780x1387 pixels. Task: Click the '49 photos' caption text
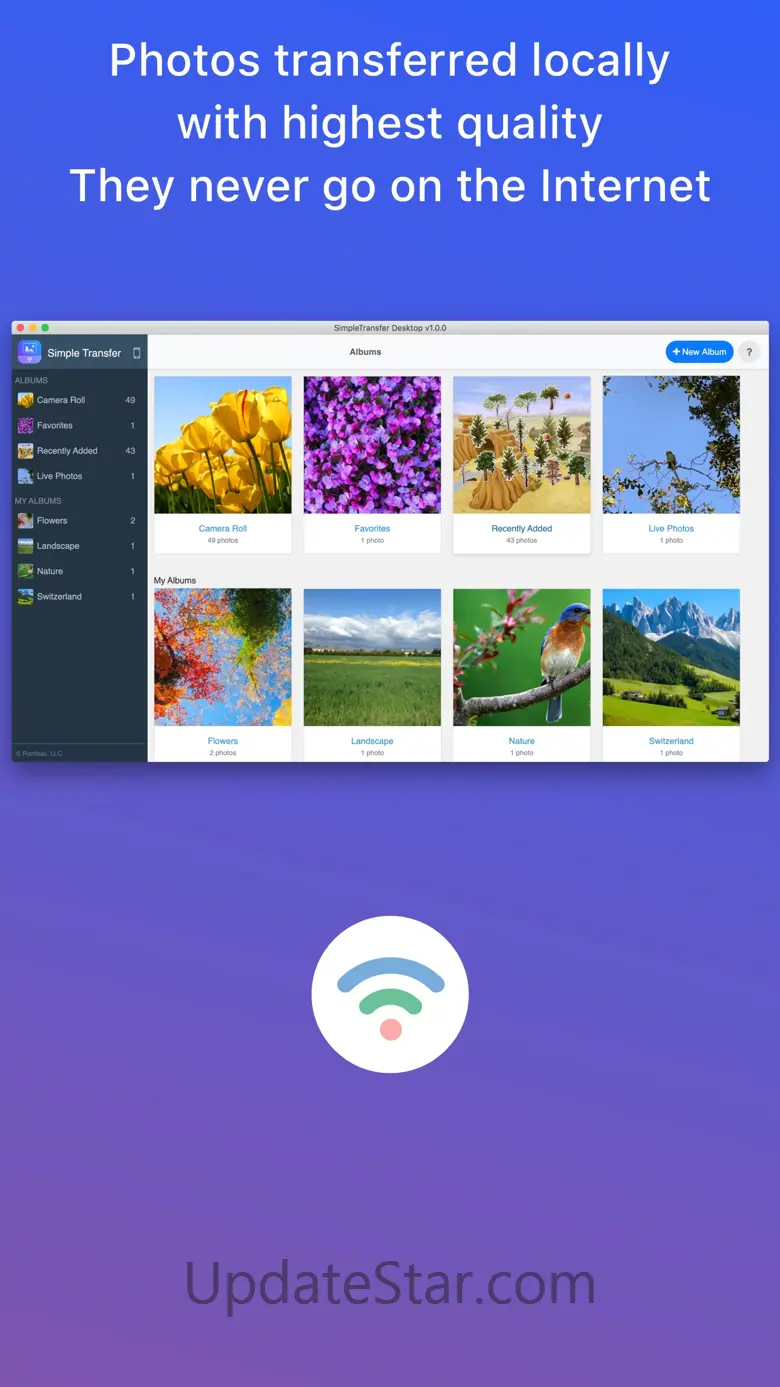pos(223,541)
